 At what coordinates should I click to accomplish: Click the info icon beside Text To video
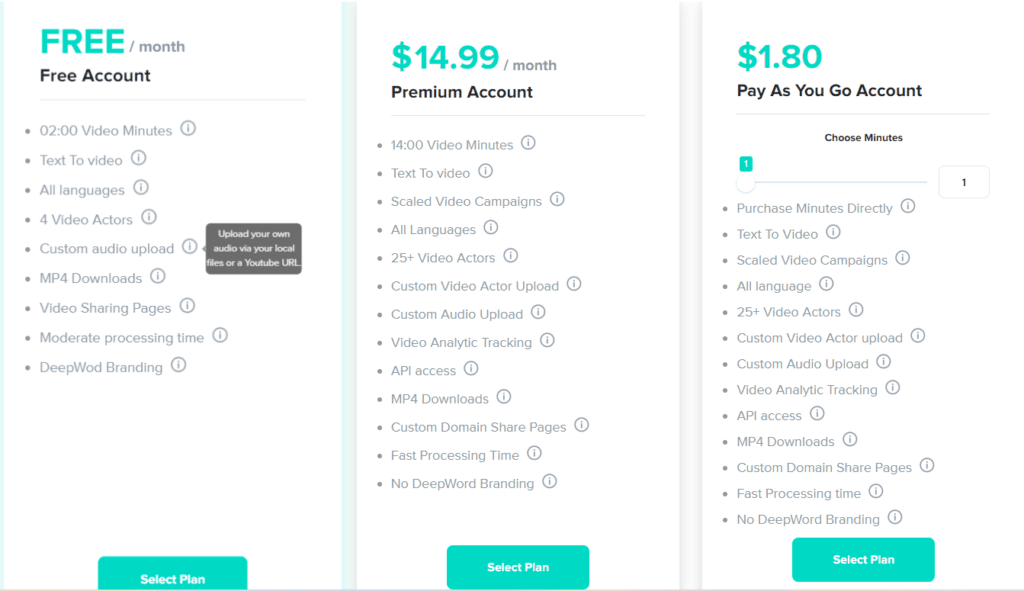[139, 159]
